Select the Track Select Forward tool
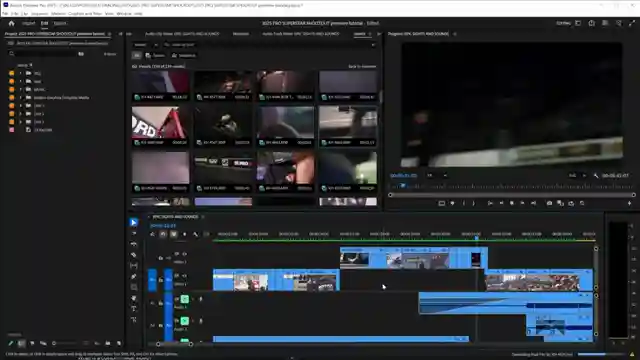640x360 pixels. pos(133,233)
